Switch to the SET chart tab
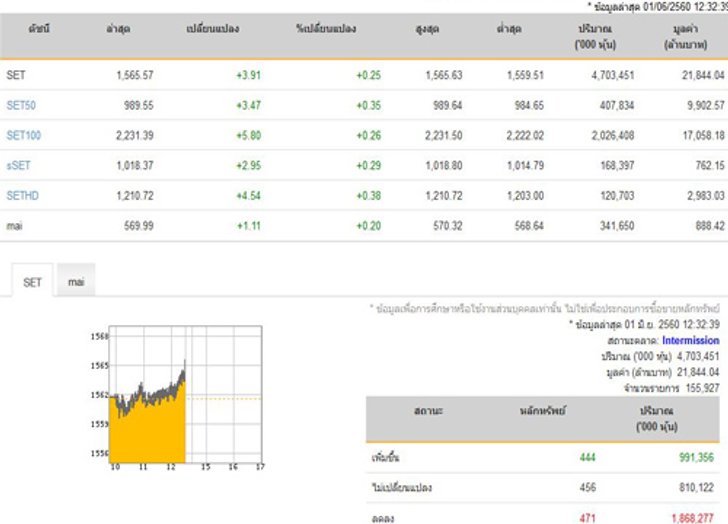This screenshot has height=524, width=728. [32, 282]
